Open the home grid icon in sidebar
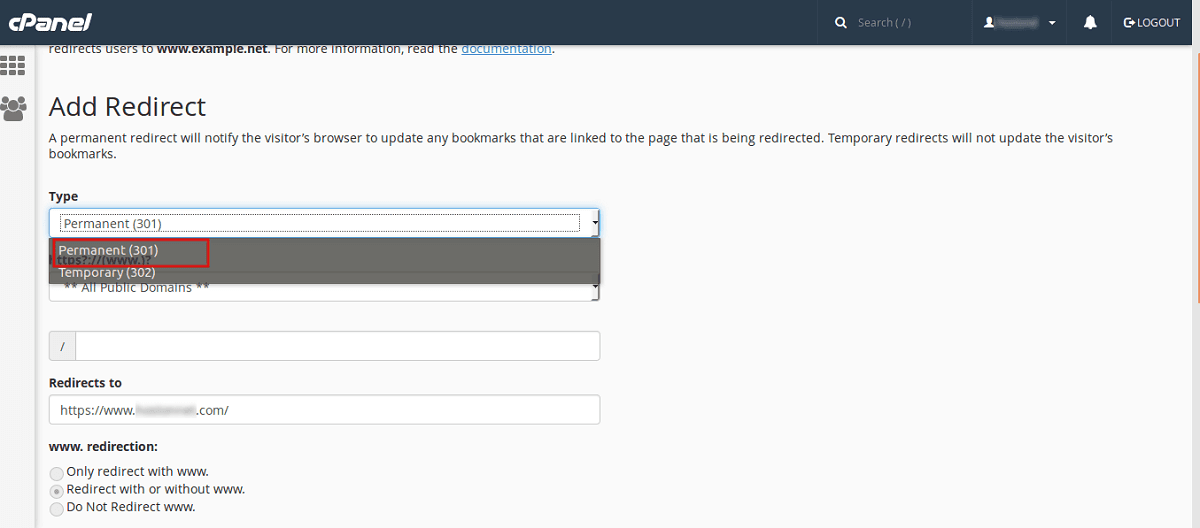The image size is (1200, 528). (13, 66)
